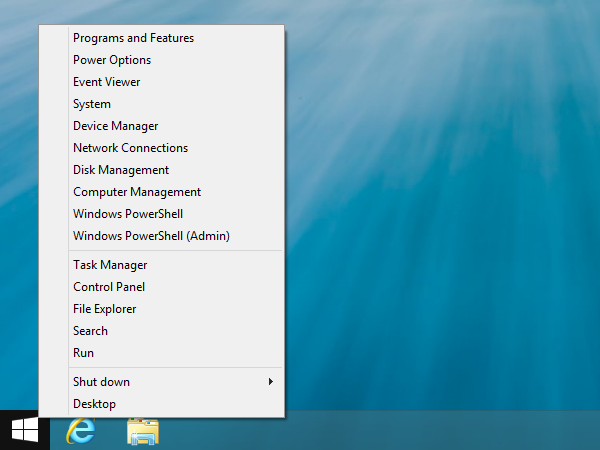Viewport: 600px width, 450px height.
Task: Pick File Explorer in the context menu
Action: [x=104, y=309]
